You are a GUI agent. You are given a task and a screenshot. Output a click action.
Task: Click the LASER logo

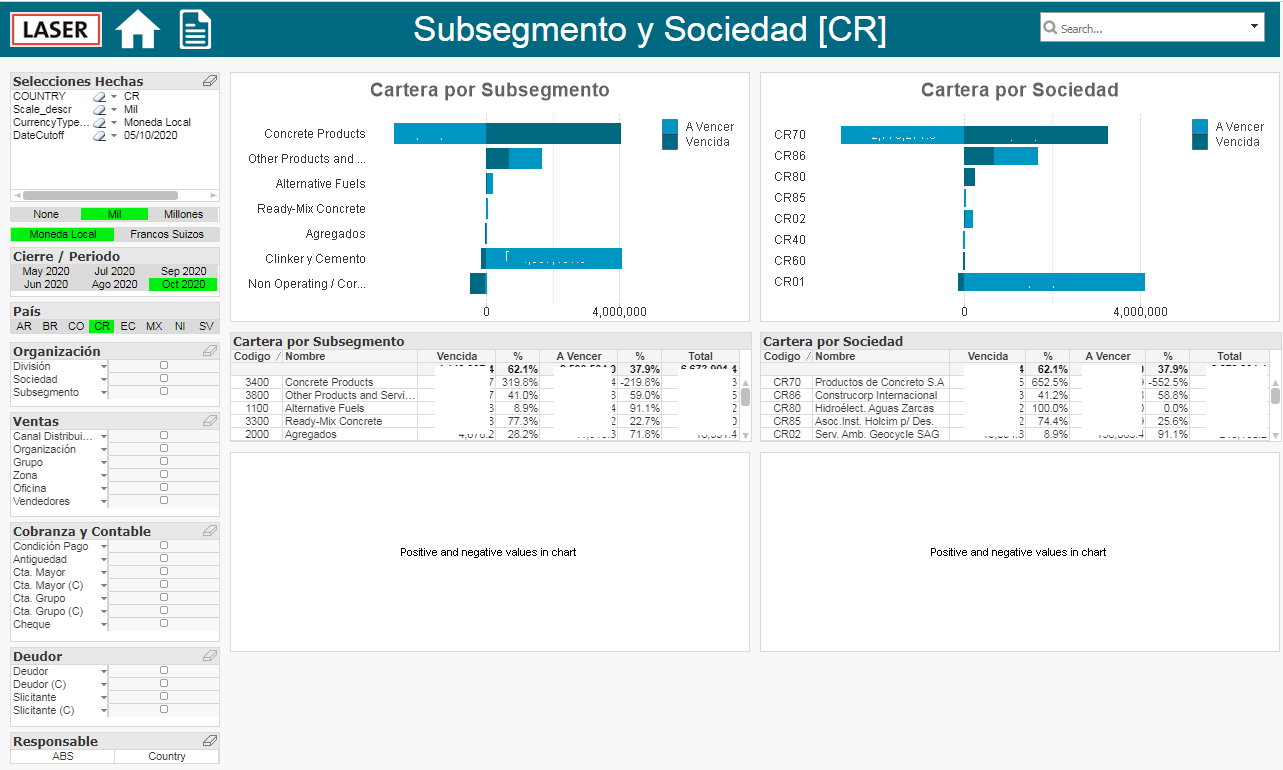(56, 29)
